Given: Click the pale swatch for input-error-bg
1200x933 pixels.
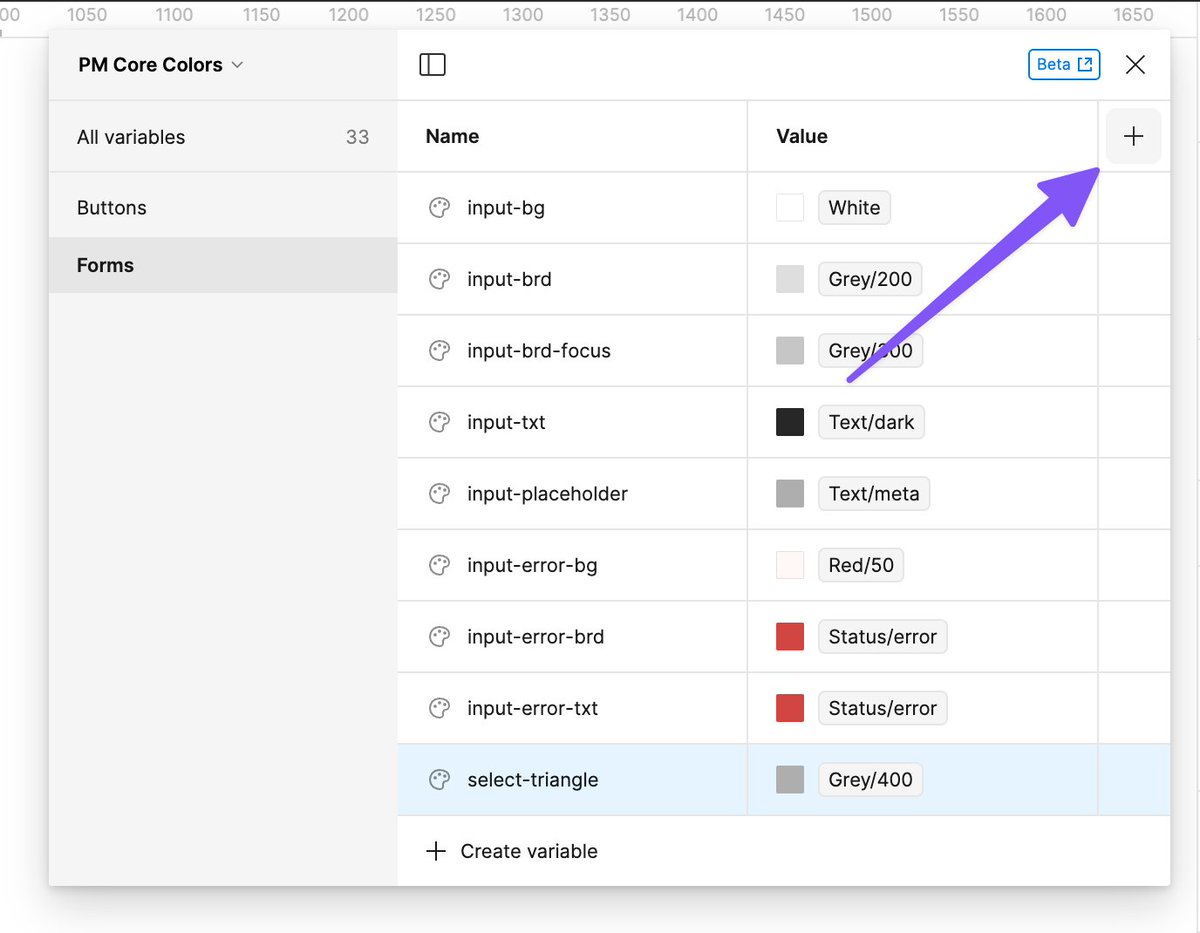Looking at the screenshot, I should tap(790, 565).
